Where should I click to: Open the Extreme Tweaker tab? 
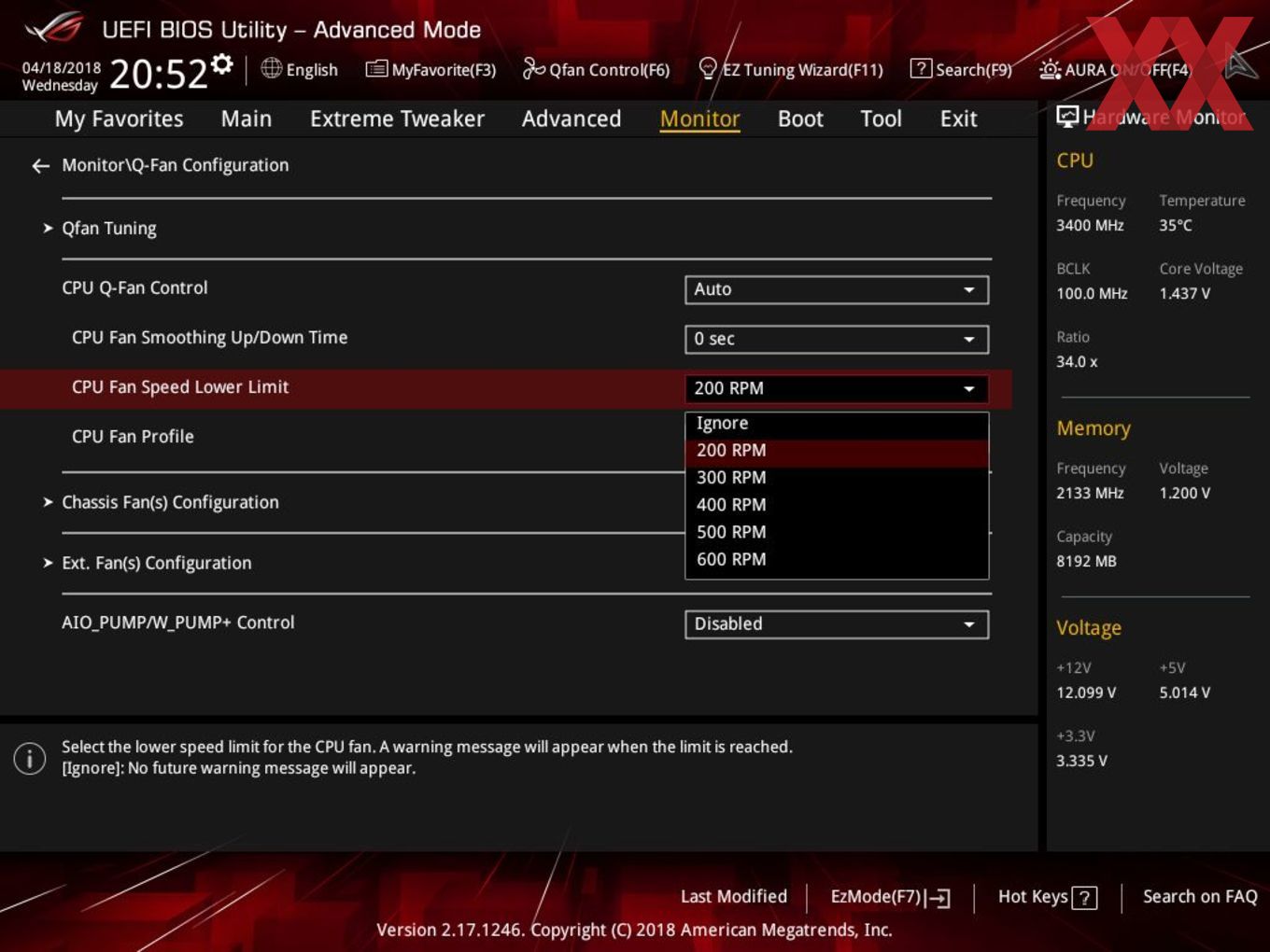[397, 119]
